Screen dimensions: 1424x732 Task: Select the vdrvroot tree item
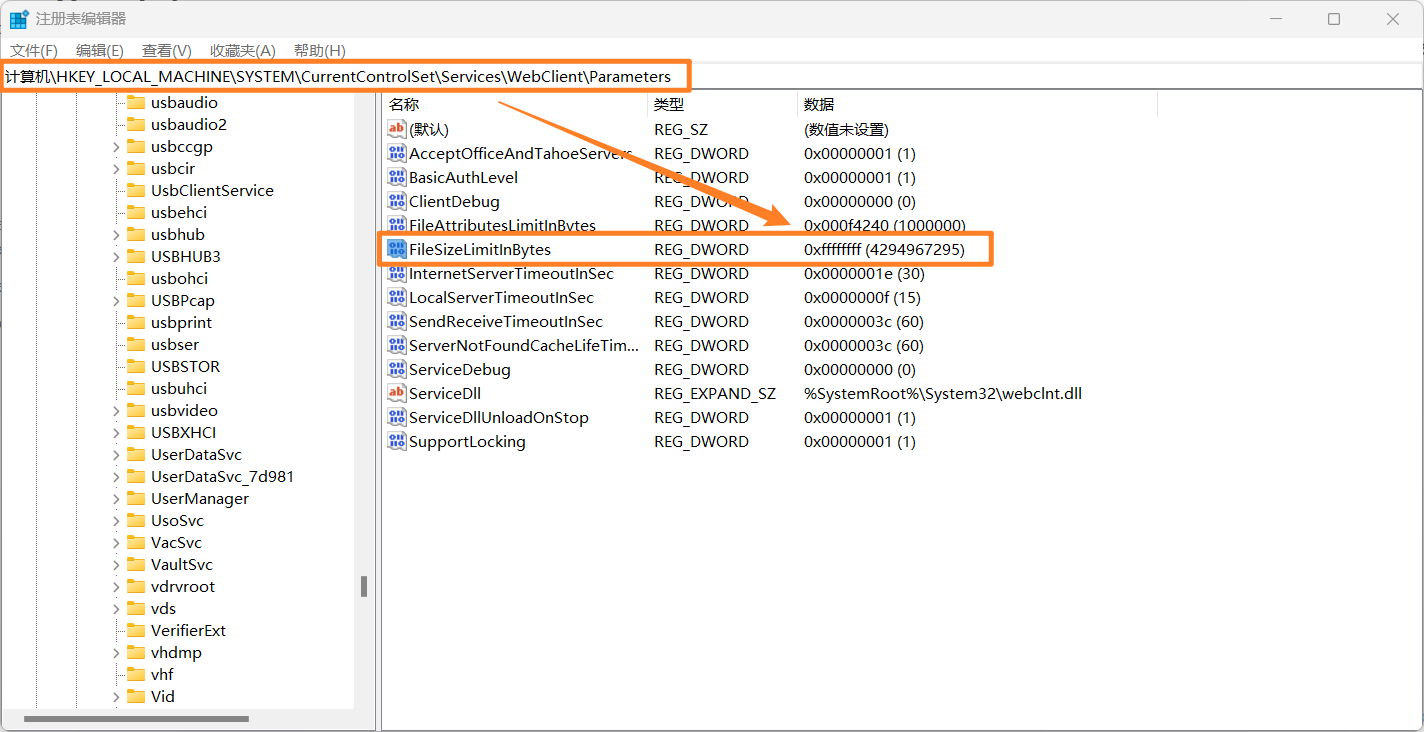click(183, 586)
